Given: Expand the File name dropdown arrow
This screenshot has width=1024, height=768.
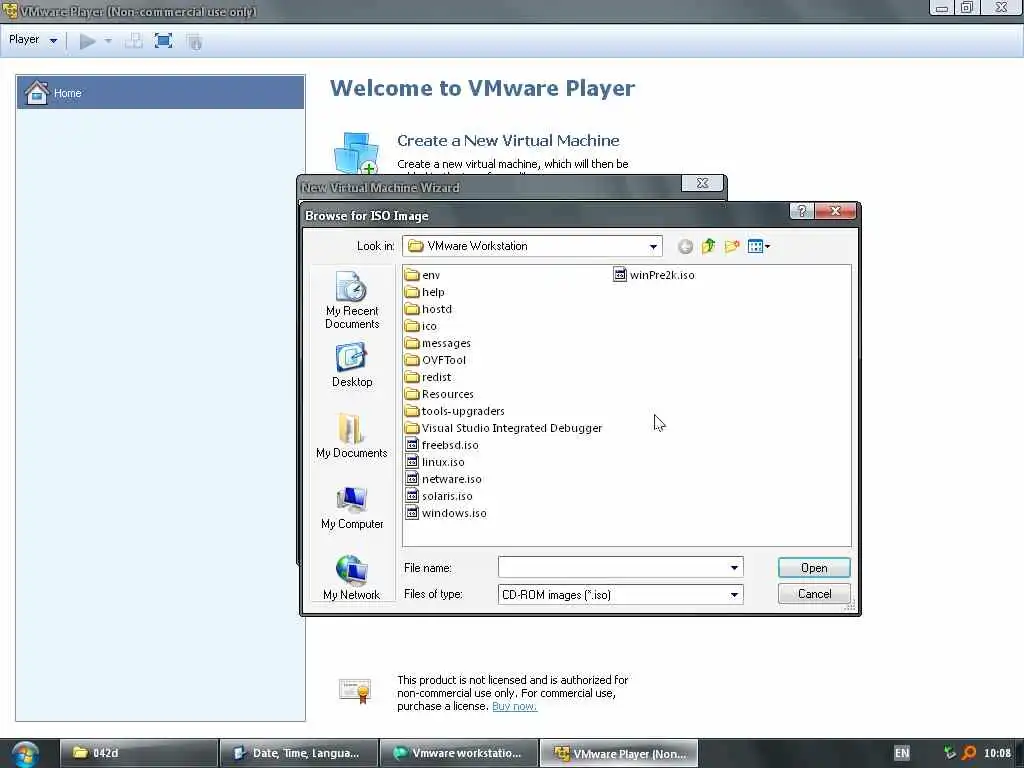Looking at the screenshot, I should 734,568.
